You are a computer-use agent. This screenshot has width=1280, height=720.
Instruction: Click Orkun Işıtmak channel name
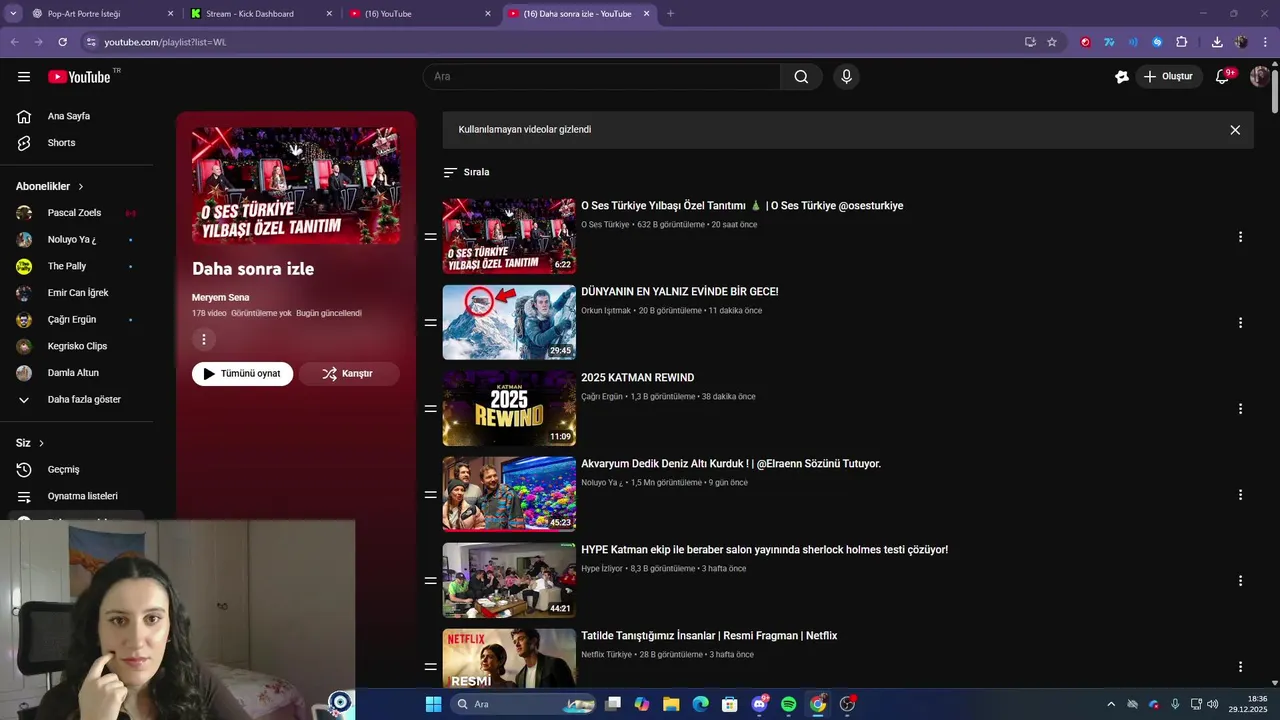606,311
